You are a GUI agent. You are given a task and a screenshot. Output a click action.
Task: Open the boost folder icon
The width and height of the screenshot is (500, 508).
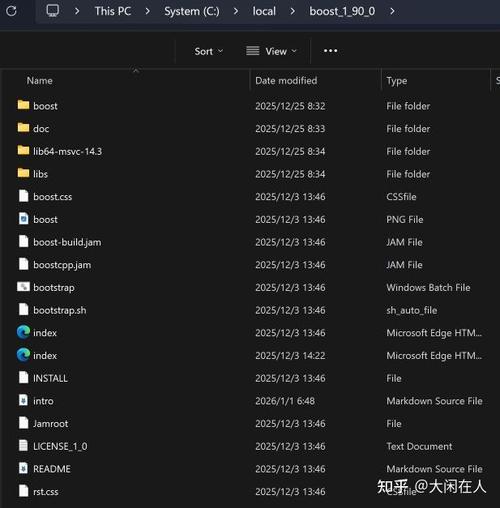tap(23, 105)
